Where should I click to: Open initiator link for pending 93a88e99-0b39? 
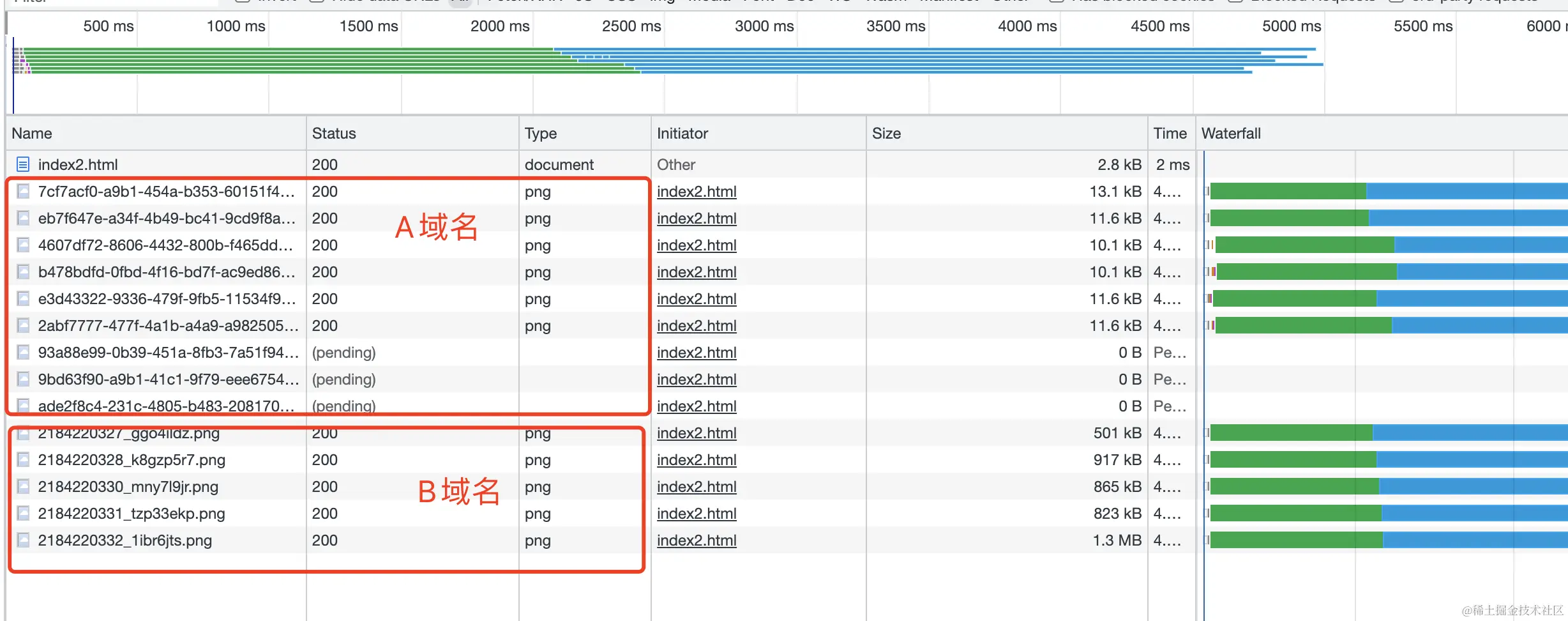coord(697,353)
